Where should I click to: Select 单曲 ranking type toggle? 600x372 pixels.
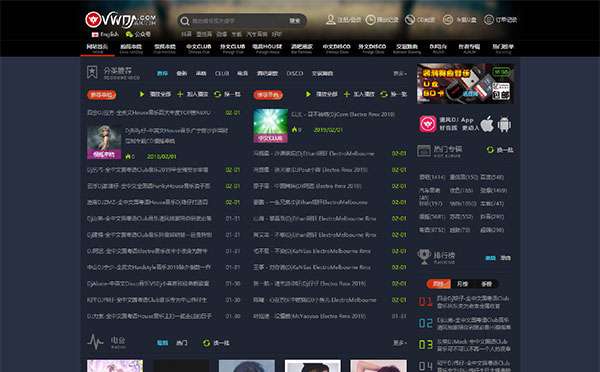505,258
